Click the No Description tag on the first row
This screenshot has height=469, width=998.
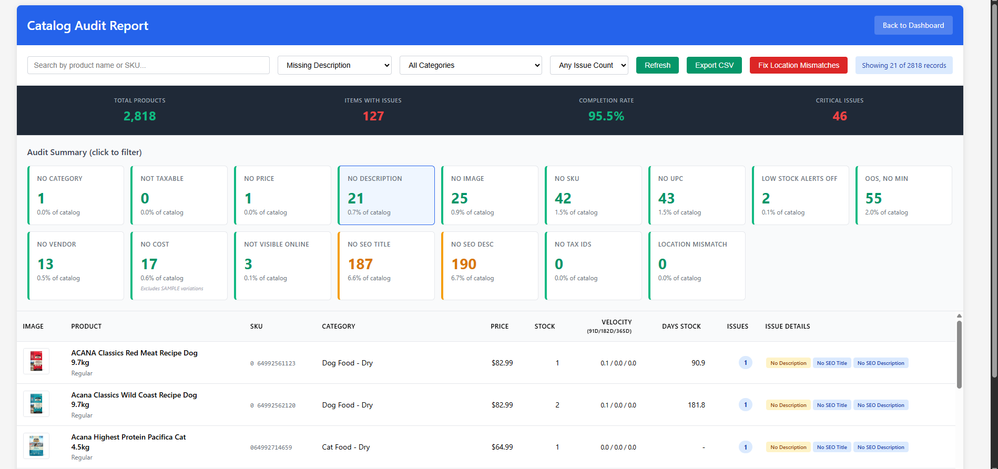[x=787, y=363]
